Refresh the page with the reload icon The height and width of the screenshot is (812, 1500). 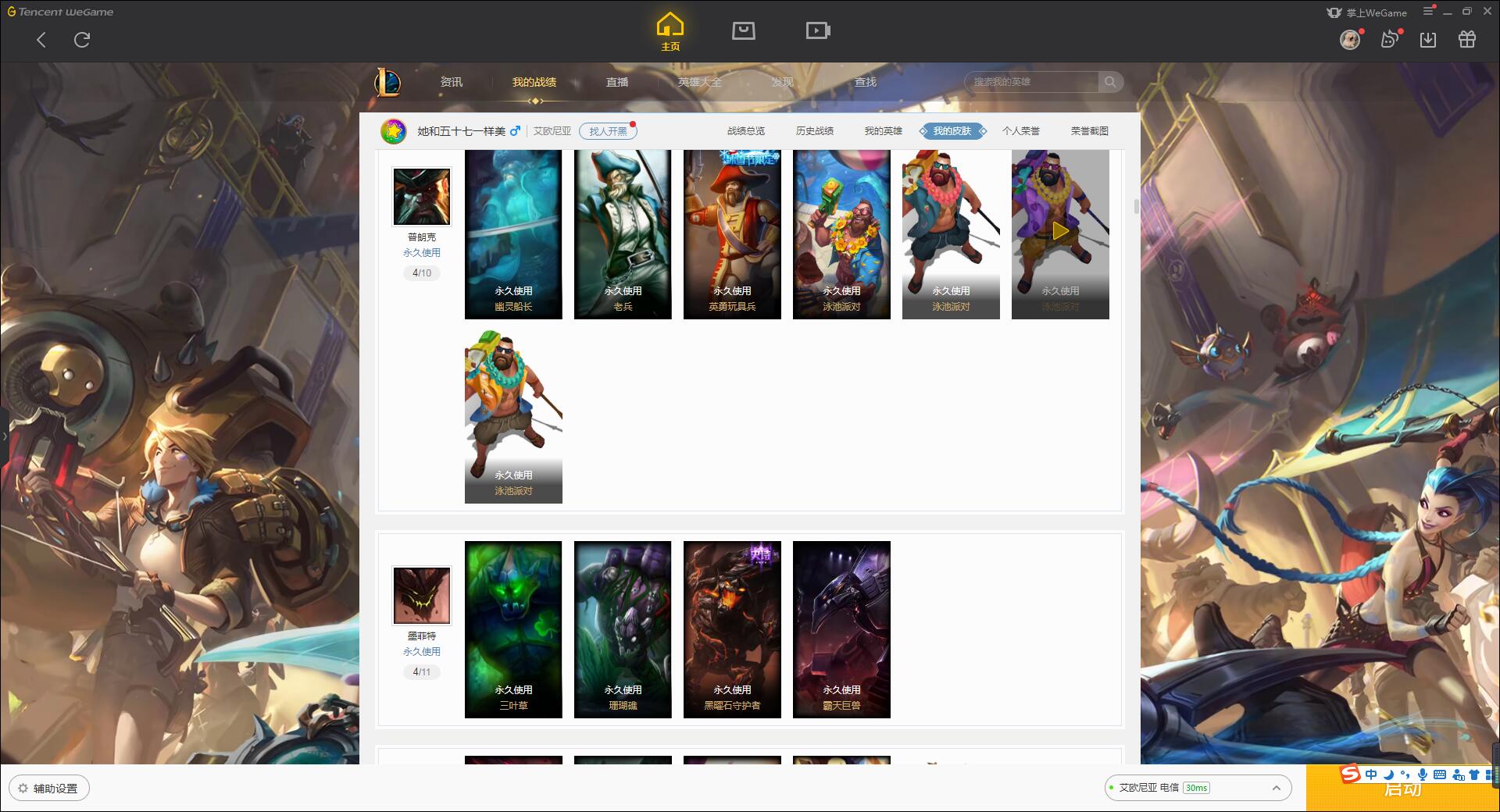(x=82, y=40)
